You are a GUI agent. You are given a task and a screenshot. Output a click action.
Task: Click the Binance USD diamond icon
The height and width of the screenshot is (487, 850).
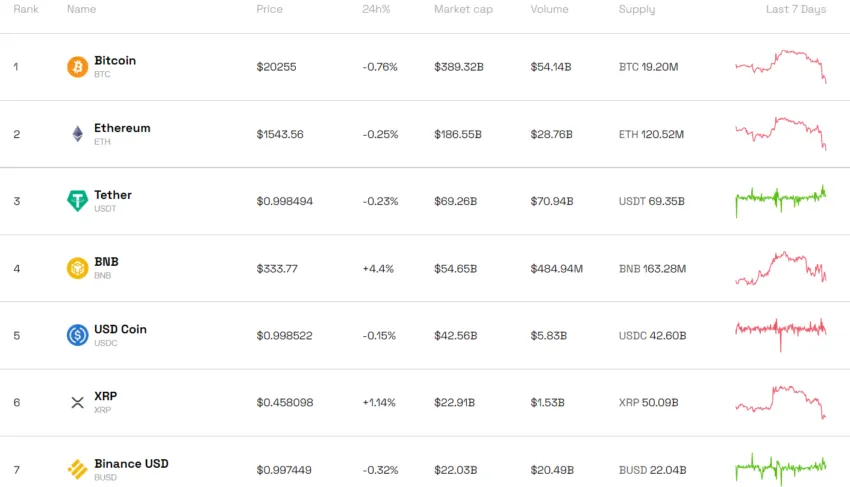(x=78, y=470)
